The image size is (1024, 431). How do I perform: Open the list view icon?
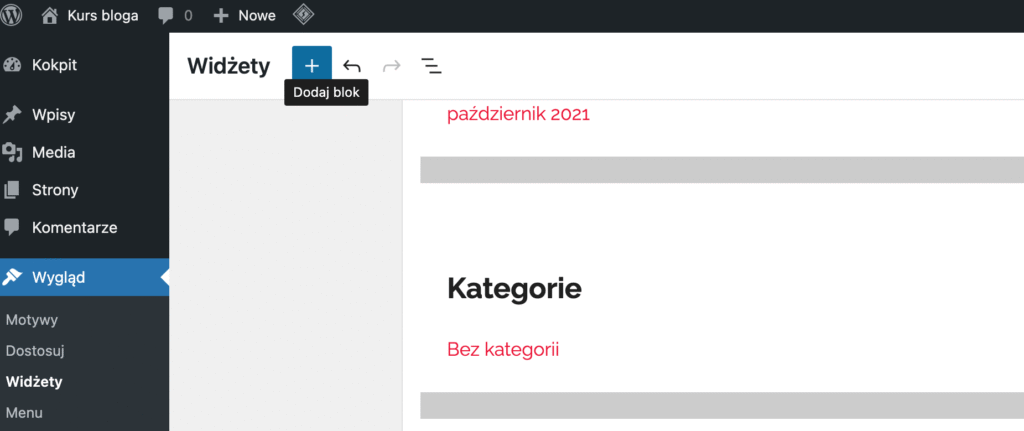tap(431, 66)
